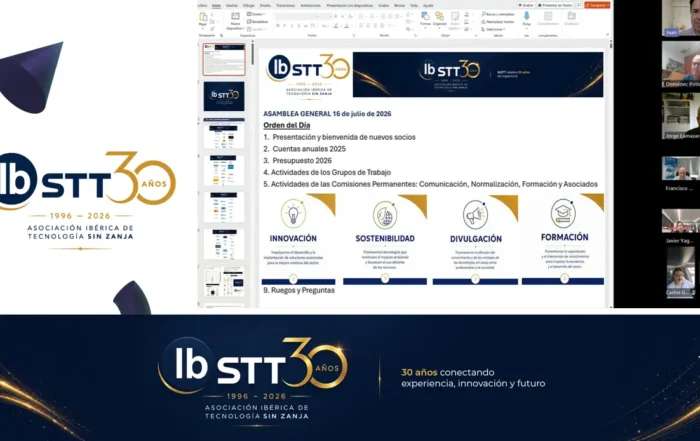This screenshot has height=441, width=700.
Task: Open the Ayuda tab
Action: click(x=428, y=5)
